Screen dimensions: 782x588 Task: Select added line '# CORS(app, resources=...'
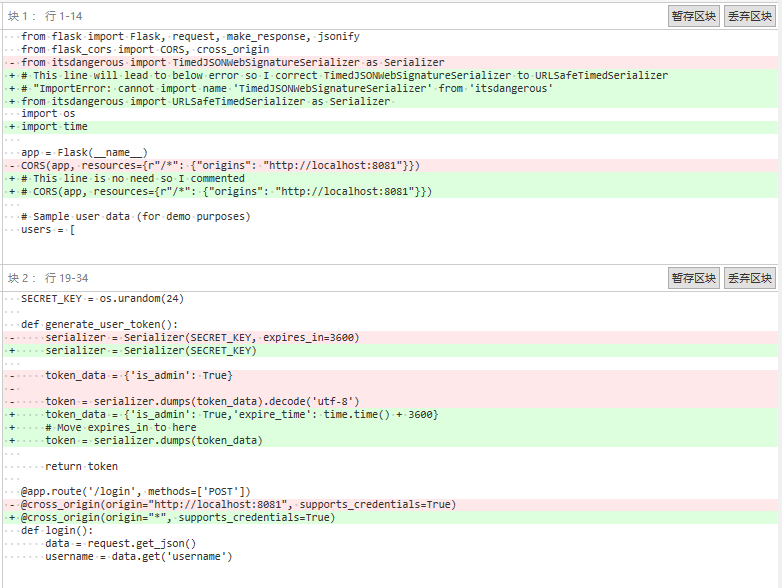coord(391,192)
